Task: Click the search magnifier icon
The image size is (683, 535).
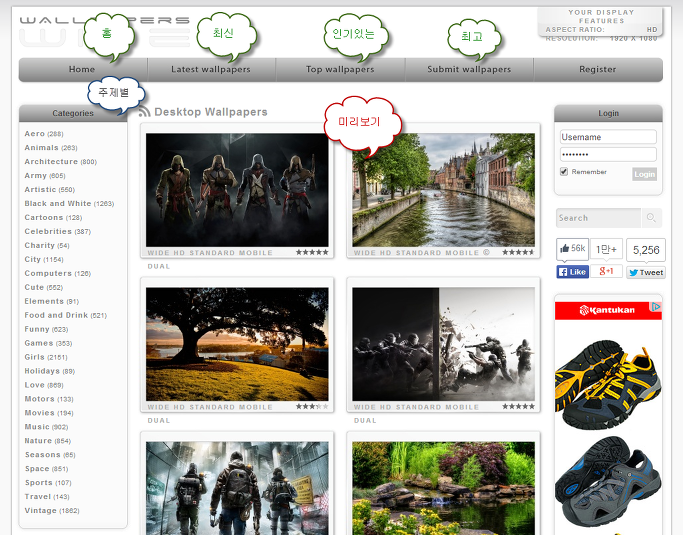Action: [651, 218]
